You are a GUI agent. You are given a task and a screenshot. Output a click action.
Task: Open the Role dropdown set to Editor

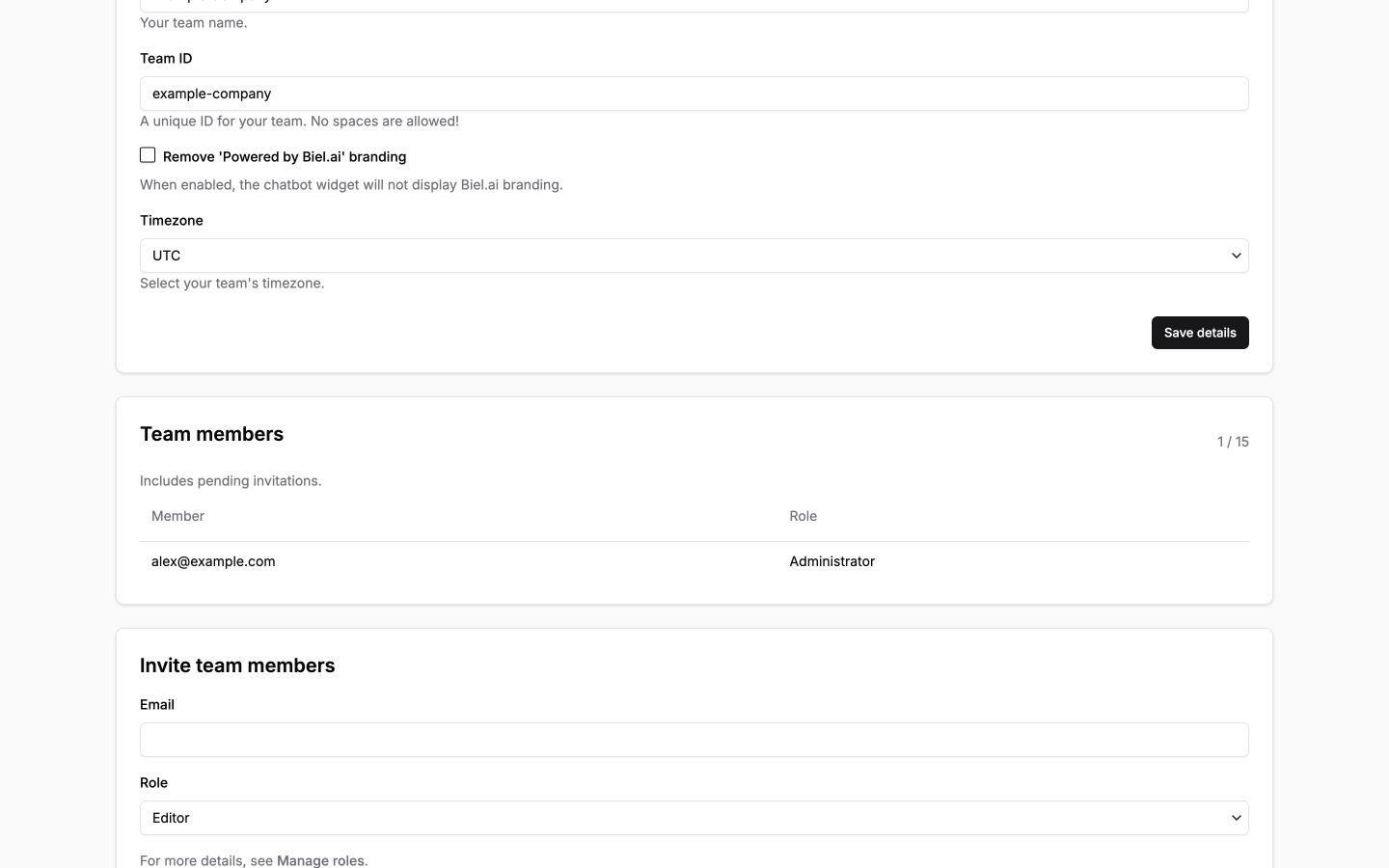pyautogui.click(x=694, y=818)
